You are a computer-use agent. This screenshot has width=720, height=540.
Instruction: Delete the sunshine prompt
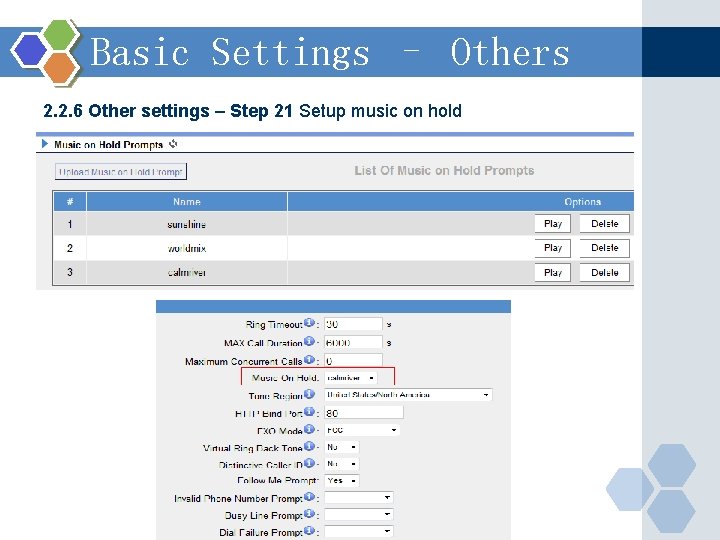click(x=604, y=224)
